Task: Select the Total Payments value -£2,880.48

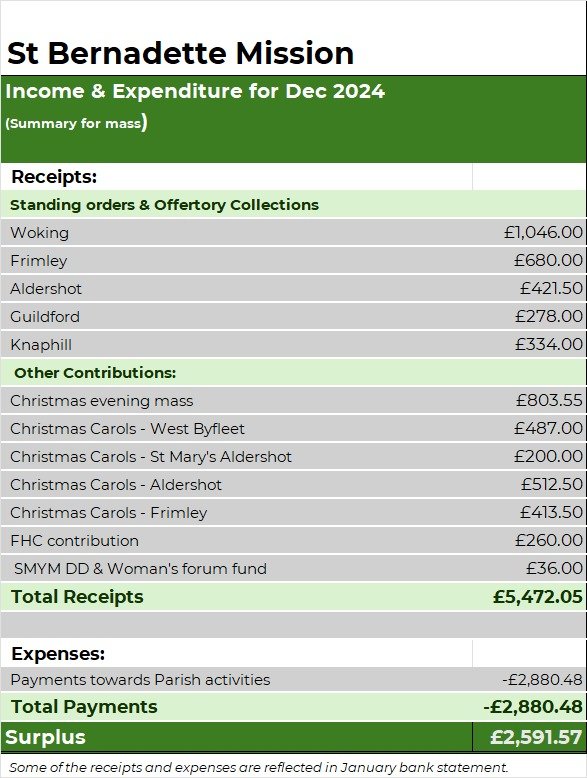Action: coord(533,707)
